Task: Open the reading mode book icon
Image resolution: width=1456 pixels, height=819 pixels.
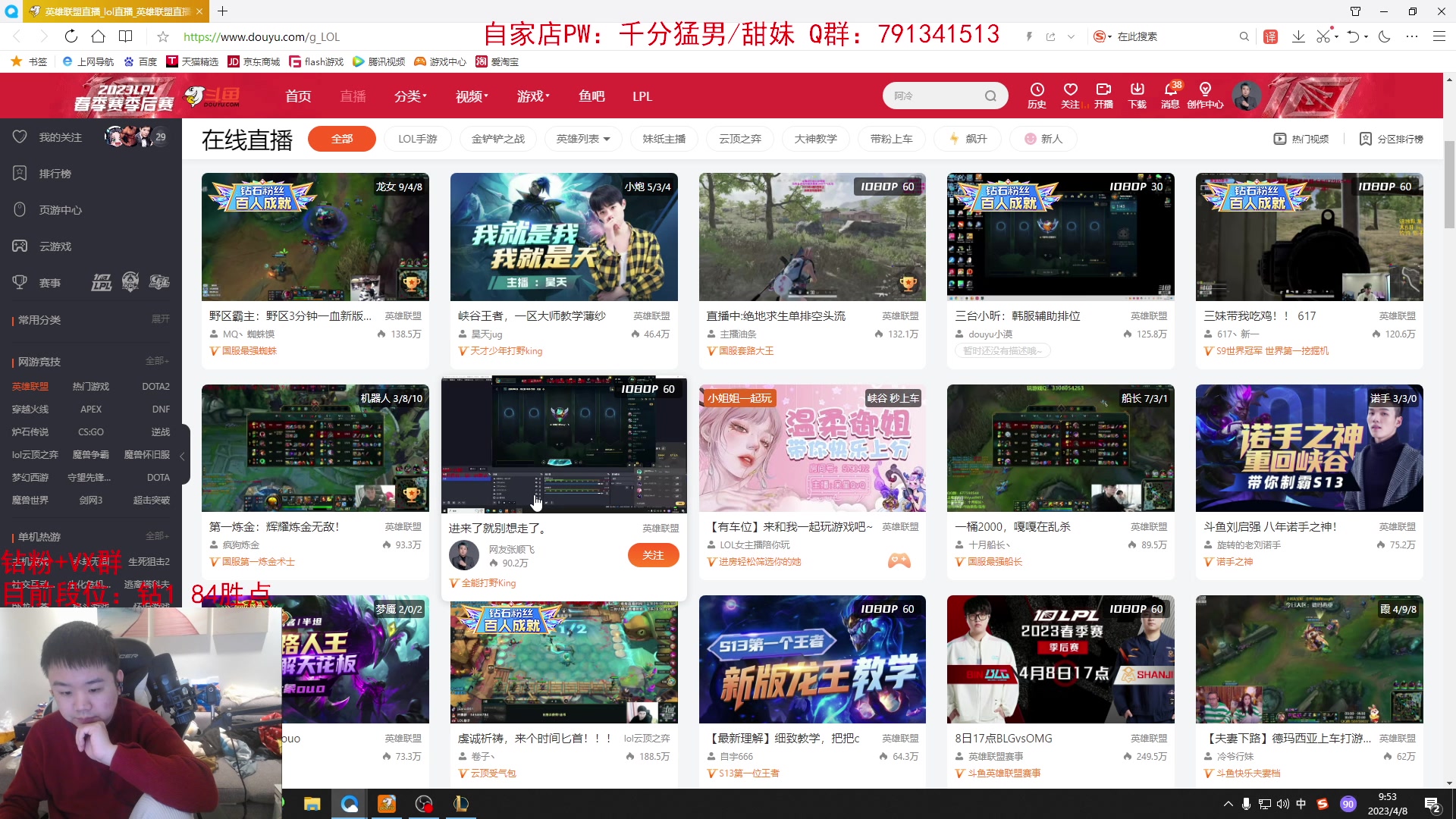Action: pyautogui.click(x=126, y=36)
